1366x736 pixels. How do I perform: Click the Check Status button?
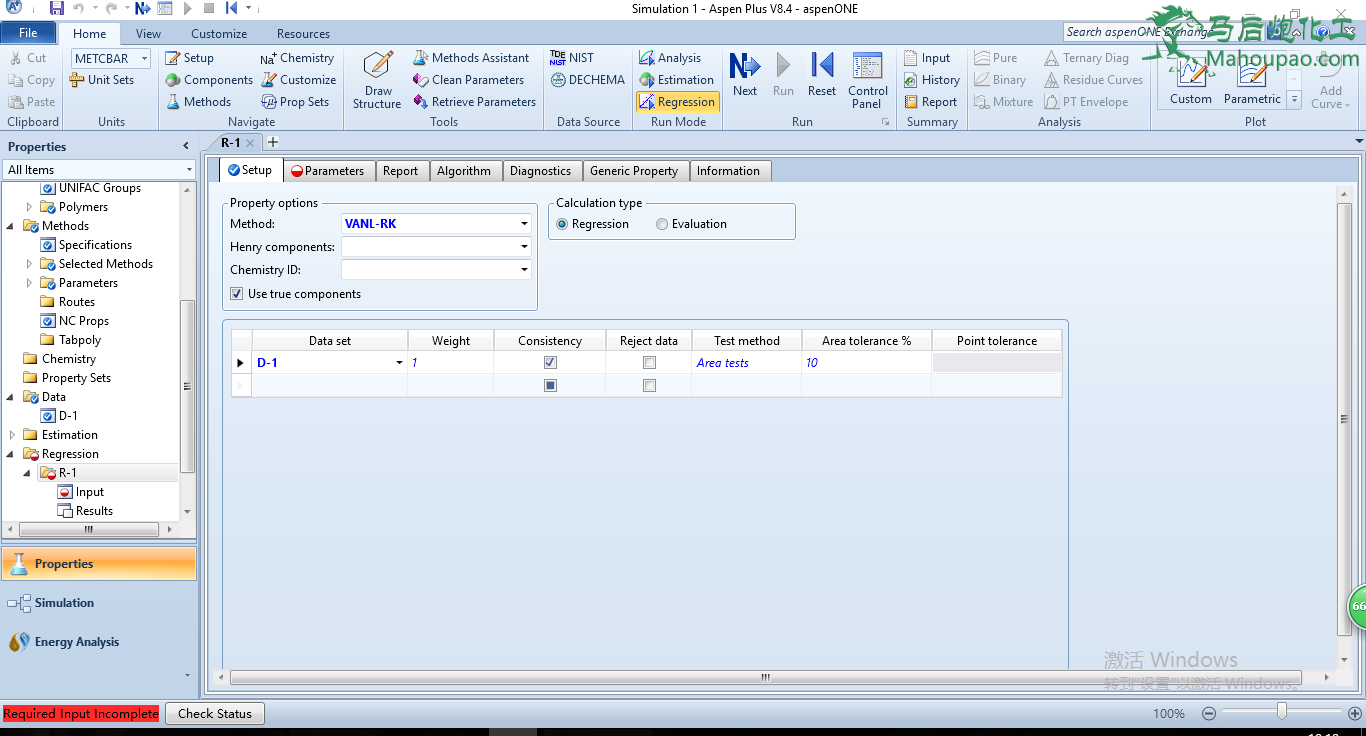click(215, 713)
